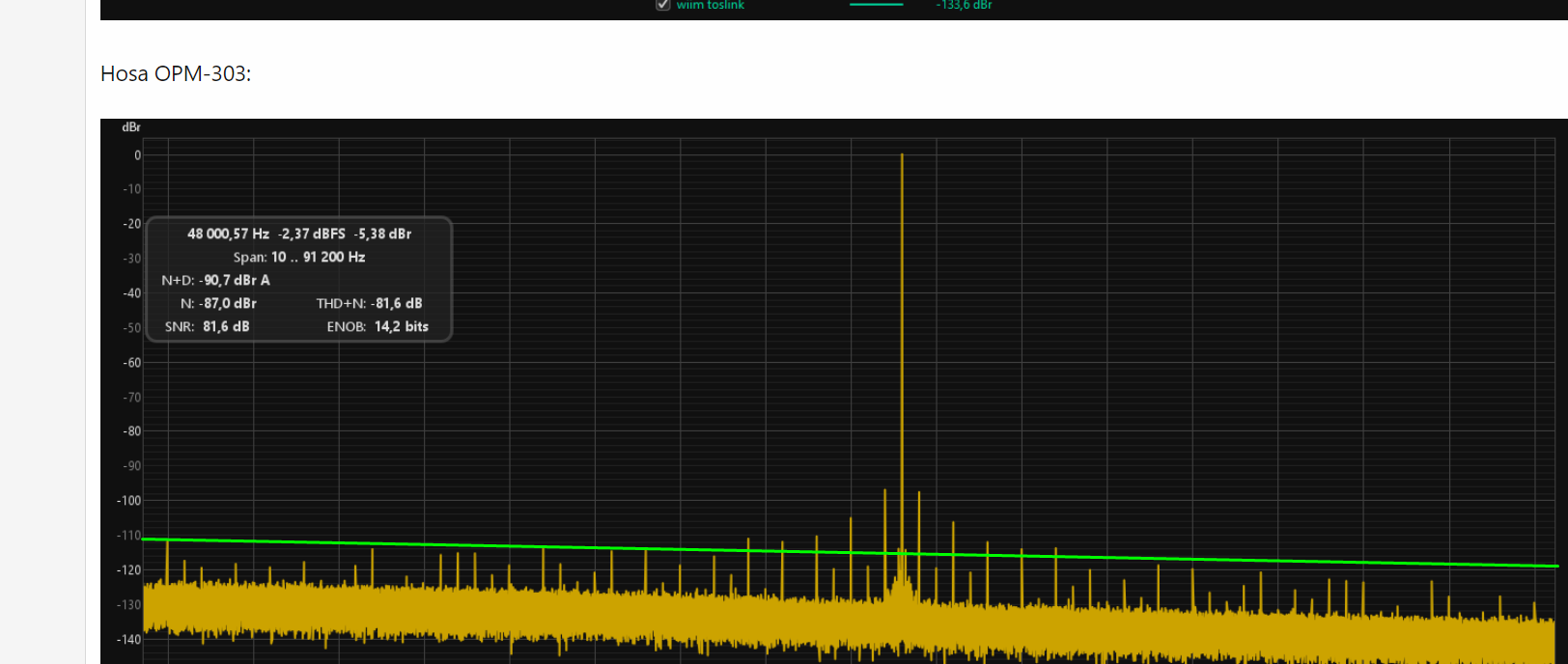The height and width of the screenshot is (664, 1568).
Task: Click the wiim toslink legend label
Action: pyautogui.click(x=710, y=6)
